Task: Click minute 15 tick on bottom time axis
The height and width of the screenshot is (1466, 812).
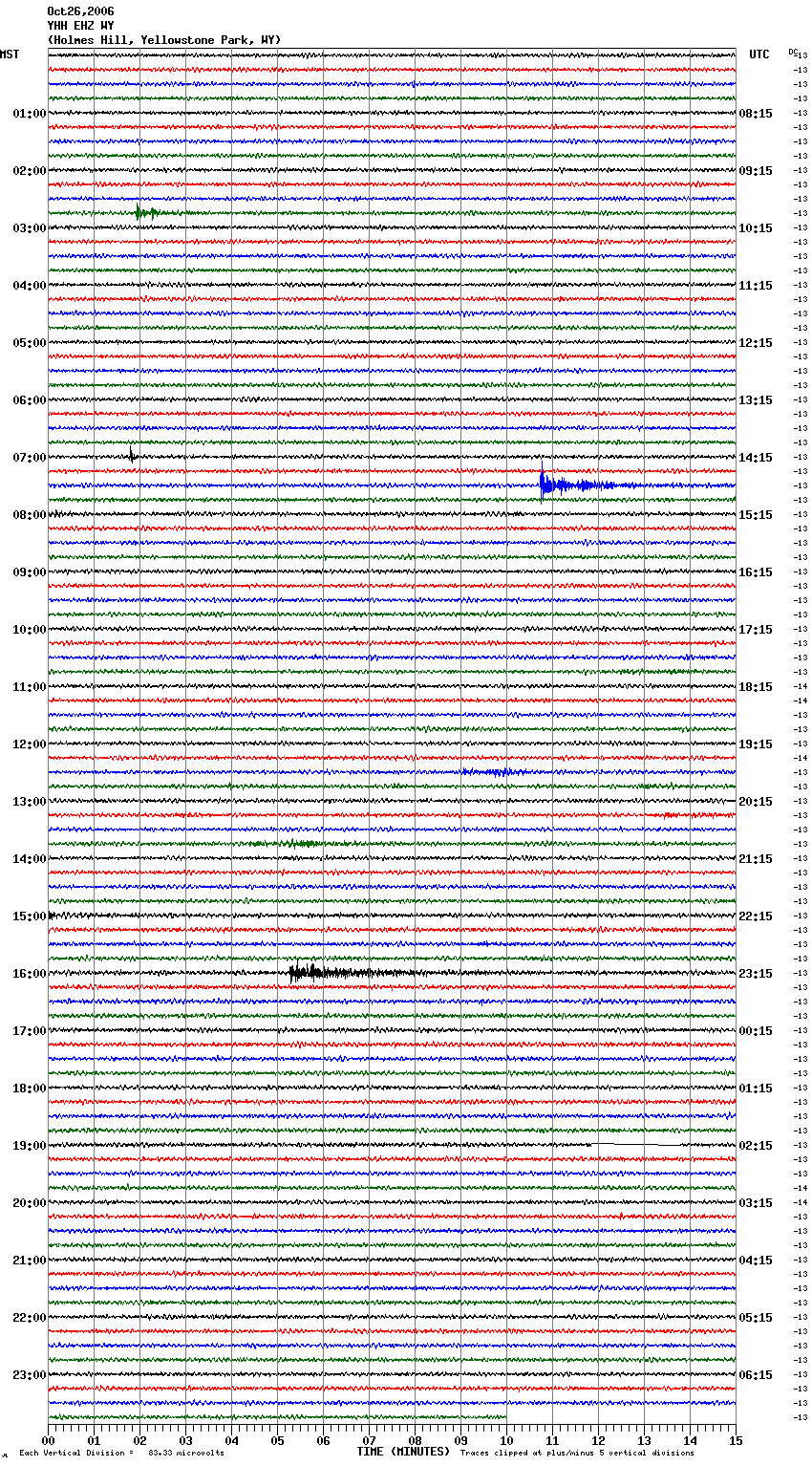Action: (x=736, y=1440)
